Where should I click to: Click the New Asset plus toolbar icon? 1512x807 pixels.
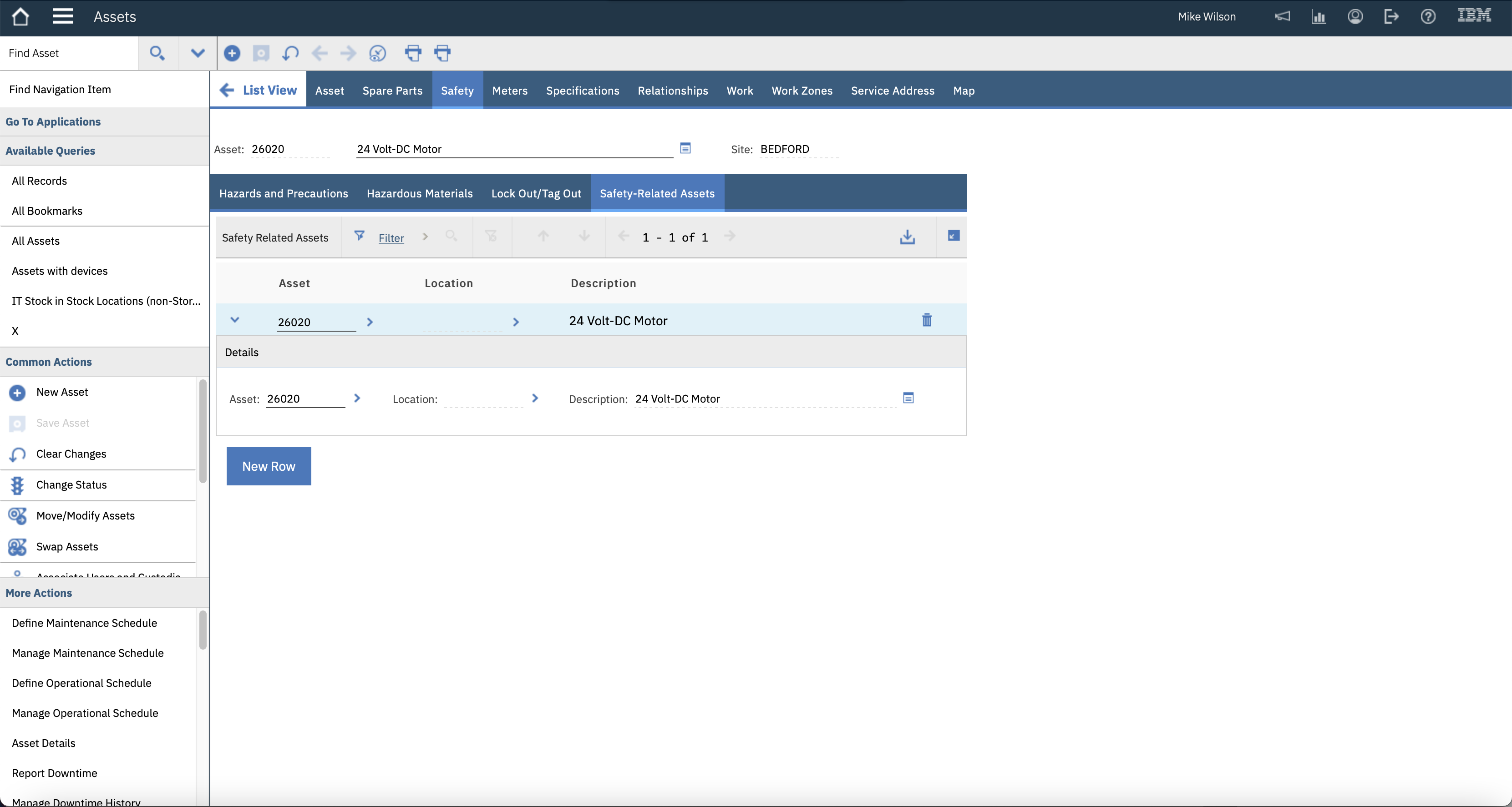(232, 53)
